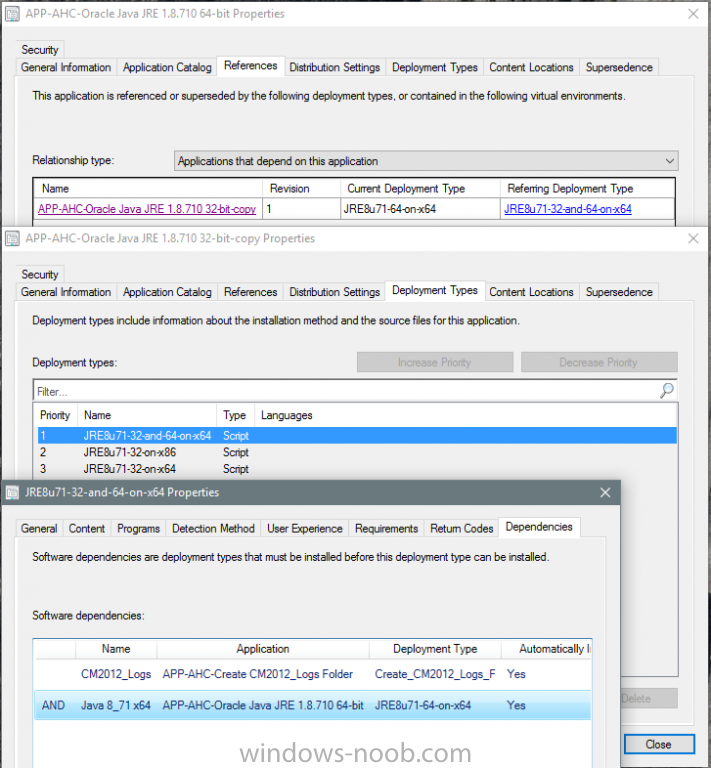
Task: Click the Increase Priority button
Action: 435,362
